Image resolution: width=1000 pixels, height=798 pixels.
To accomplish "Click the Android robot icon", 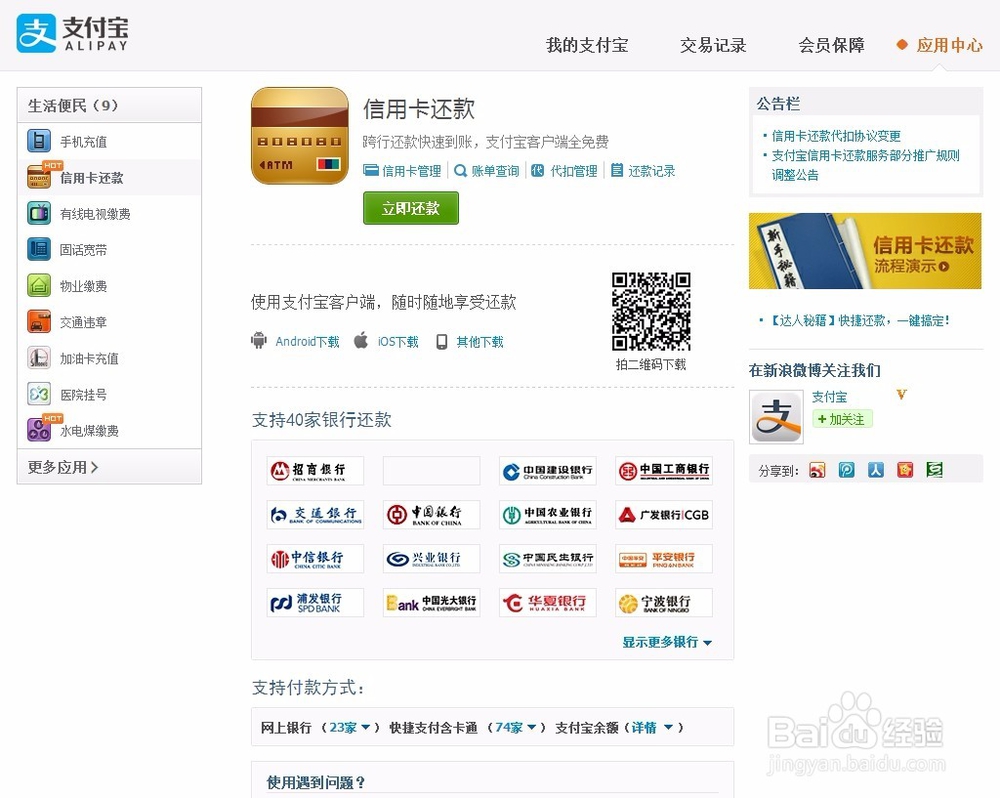I will coord(259,341).
